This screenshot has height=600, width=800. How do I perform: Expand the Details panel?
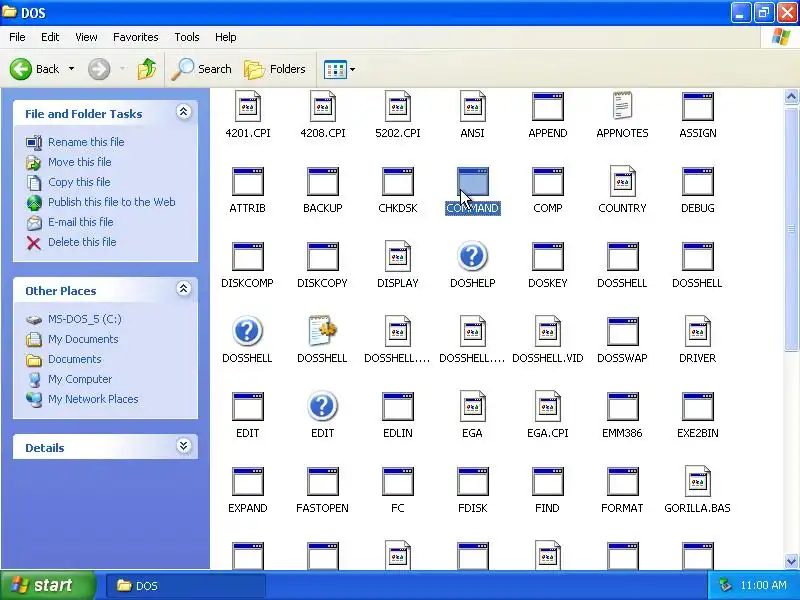tap(183, 446)
